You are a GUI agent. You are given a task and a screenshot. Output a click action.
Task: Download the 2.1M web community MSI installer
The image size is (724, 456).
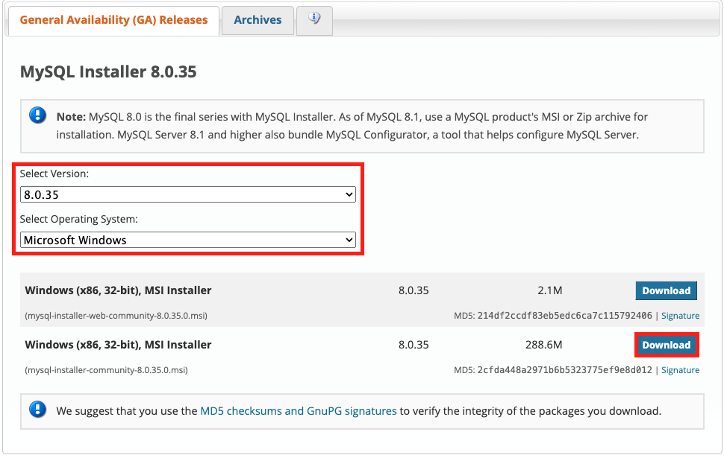pos(666,291)
